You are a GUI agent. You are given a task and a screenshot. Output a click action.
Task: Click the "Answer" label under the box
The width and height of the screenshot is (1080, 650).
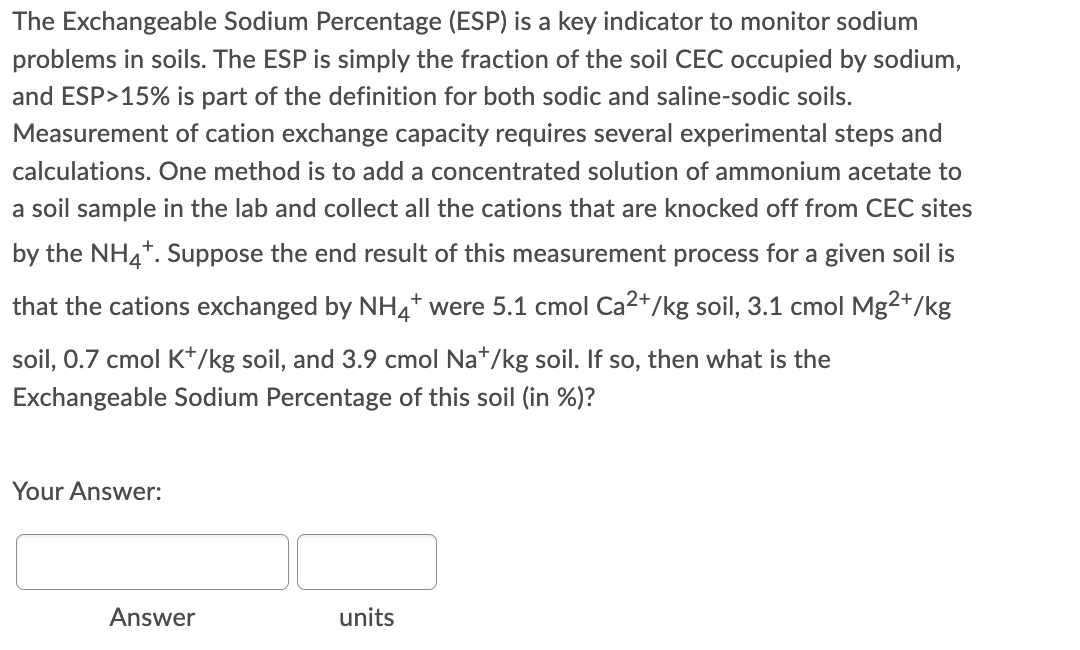[152, 618]
